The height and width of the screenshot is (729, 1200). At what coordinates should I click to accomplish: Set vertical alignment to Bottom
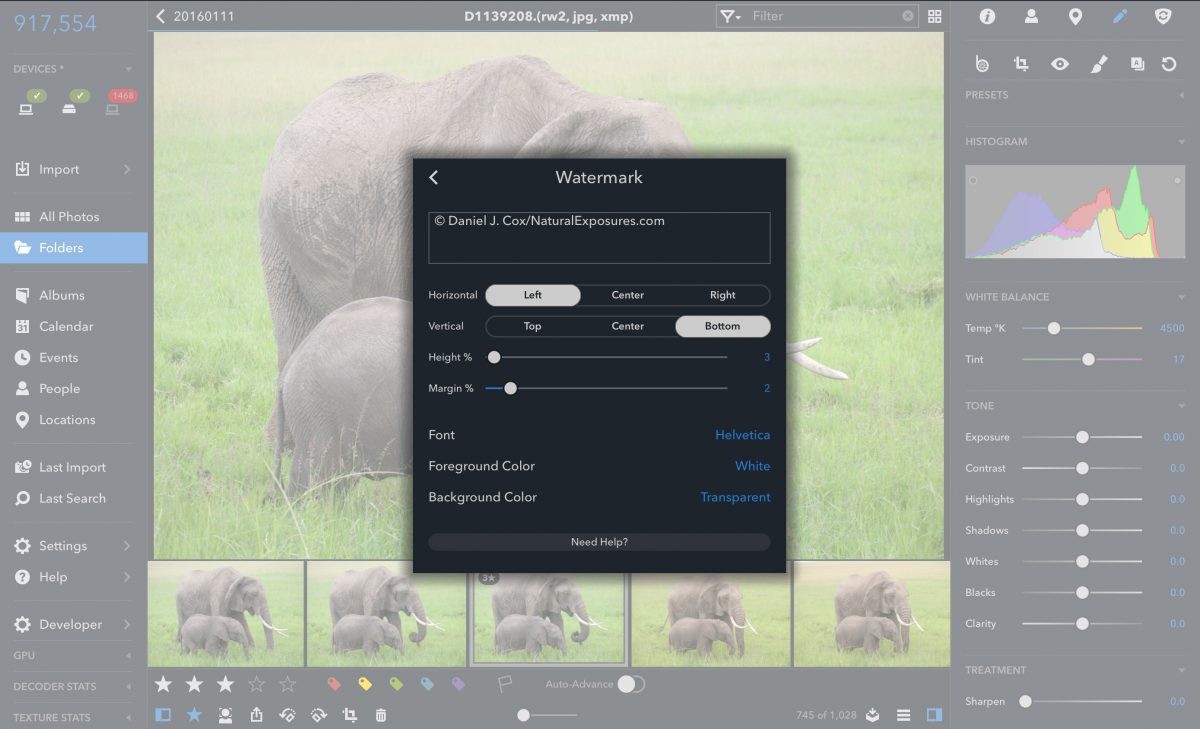tap(722, 326)
